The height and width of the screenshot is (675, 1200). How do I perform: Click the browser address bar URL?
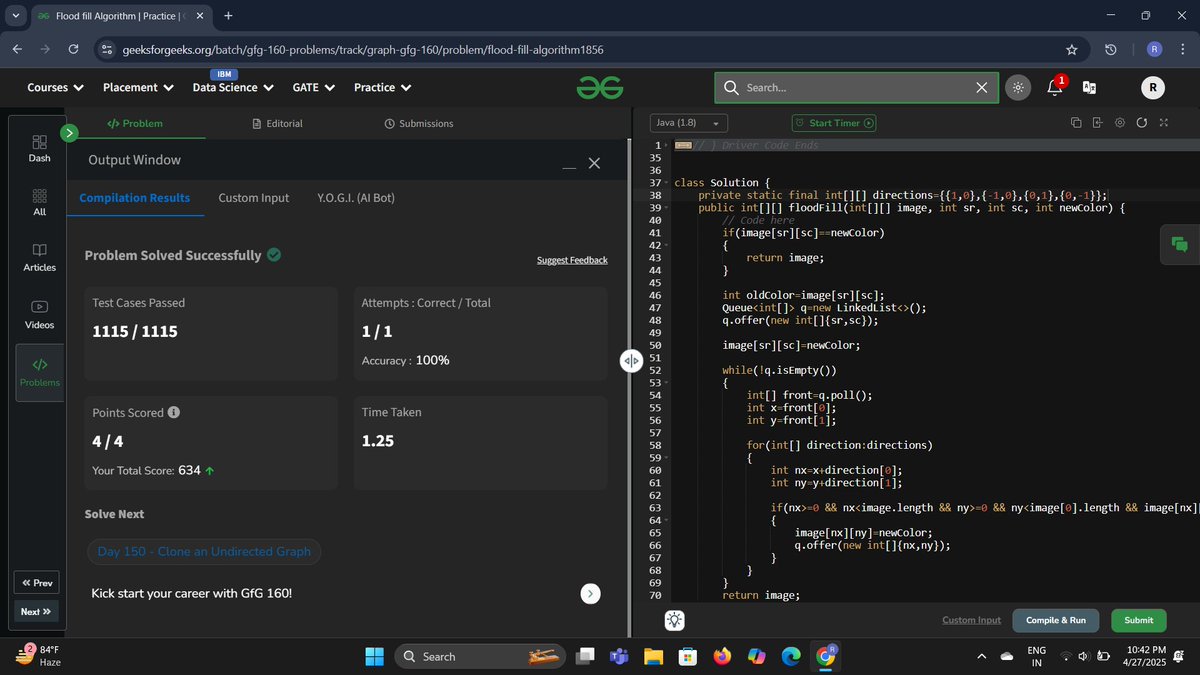point(362,49)
